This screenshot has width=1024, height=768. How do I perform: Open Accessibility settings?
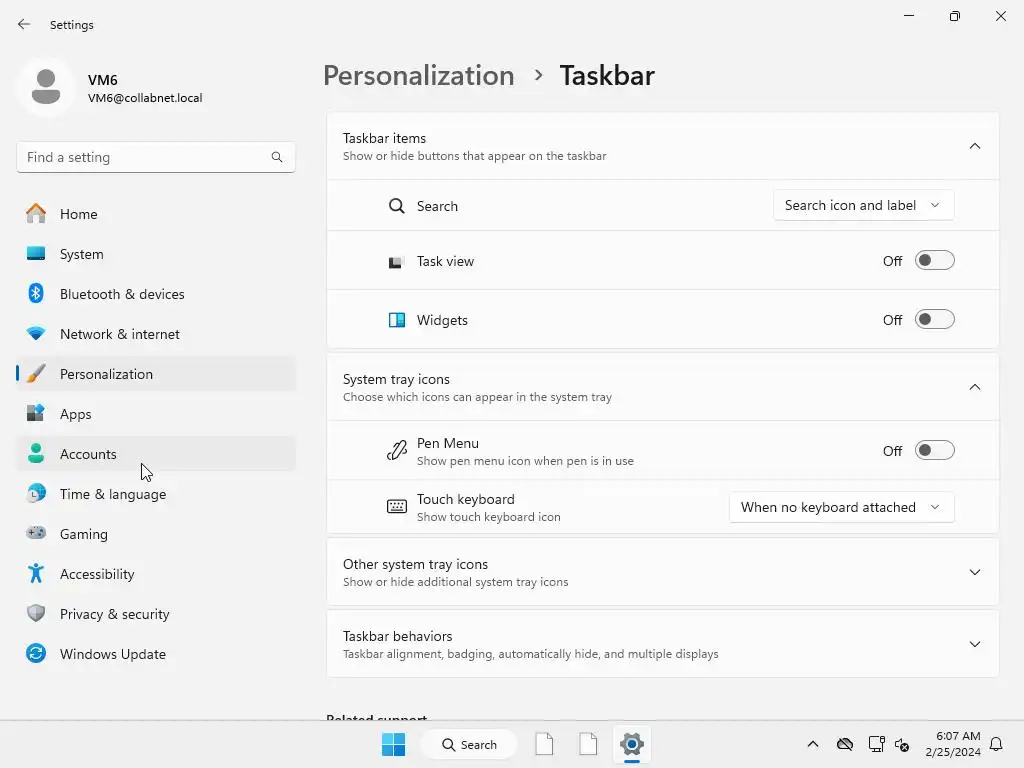155,573
